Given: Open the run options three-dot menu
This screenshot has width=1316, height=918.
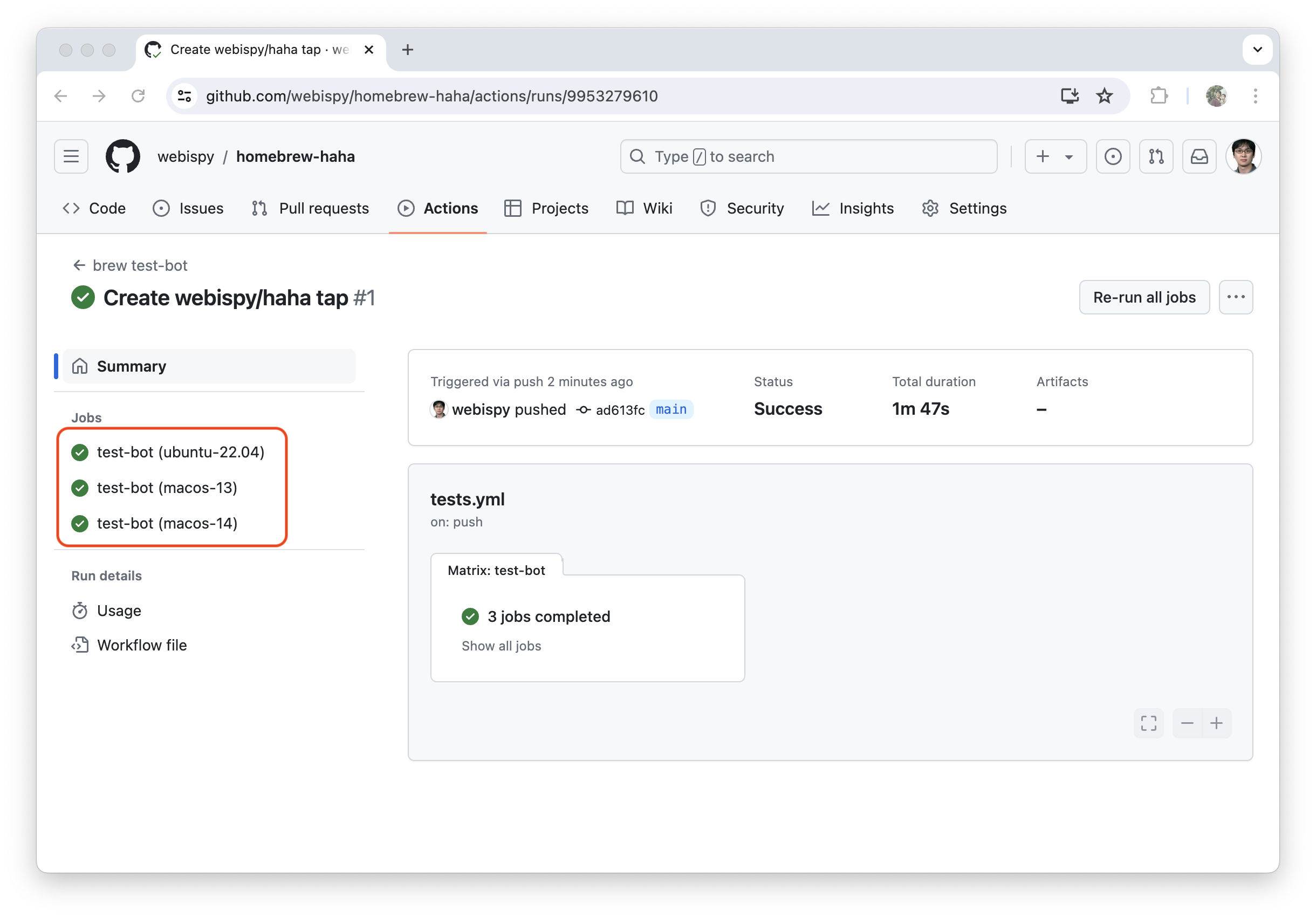Looking at the screenshot, I should [x=1236, y=297].
